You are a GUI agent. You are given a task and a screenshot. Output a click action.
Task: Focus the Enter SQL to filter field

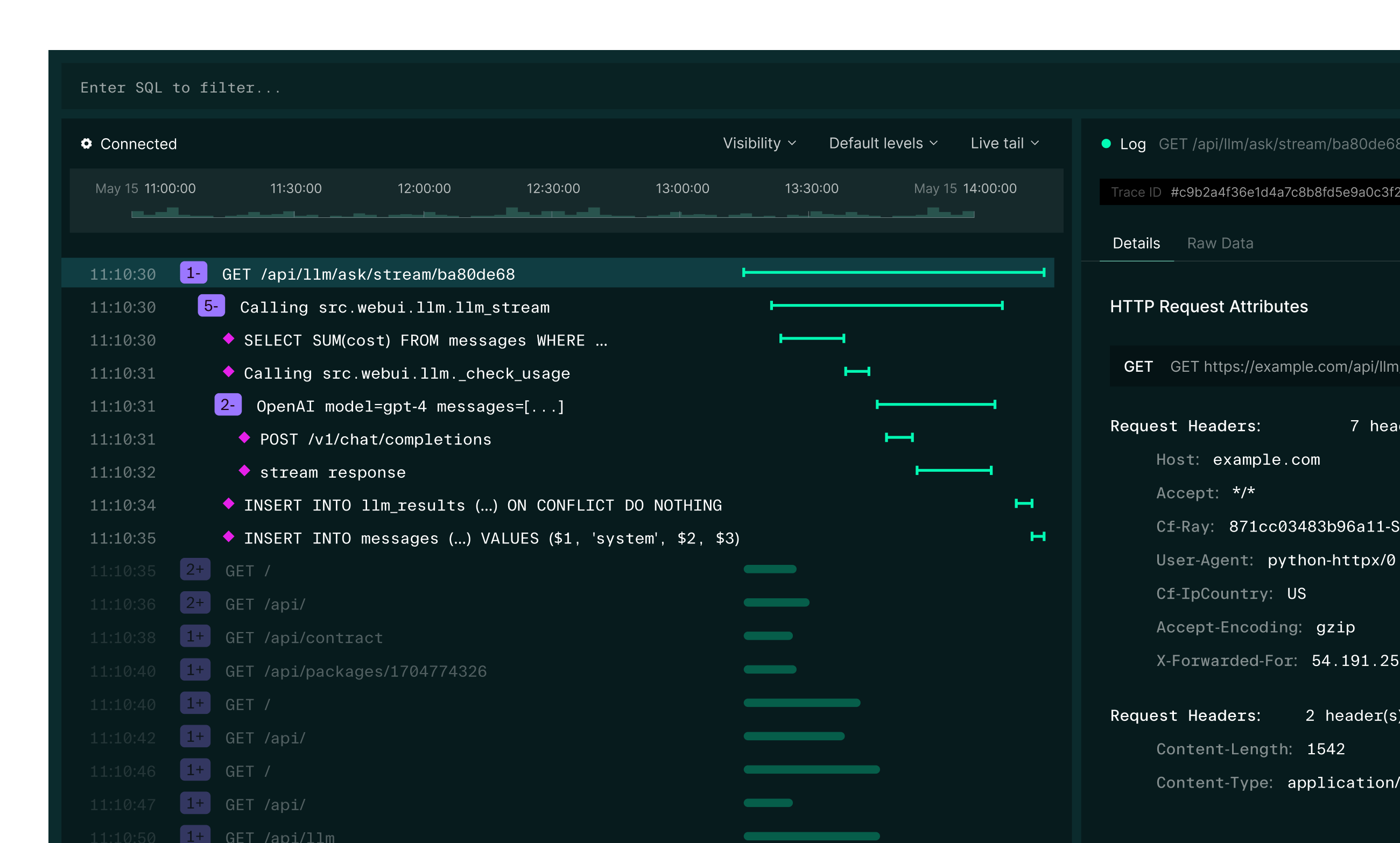pyautogui.click(x=730, y=88)
